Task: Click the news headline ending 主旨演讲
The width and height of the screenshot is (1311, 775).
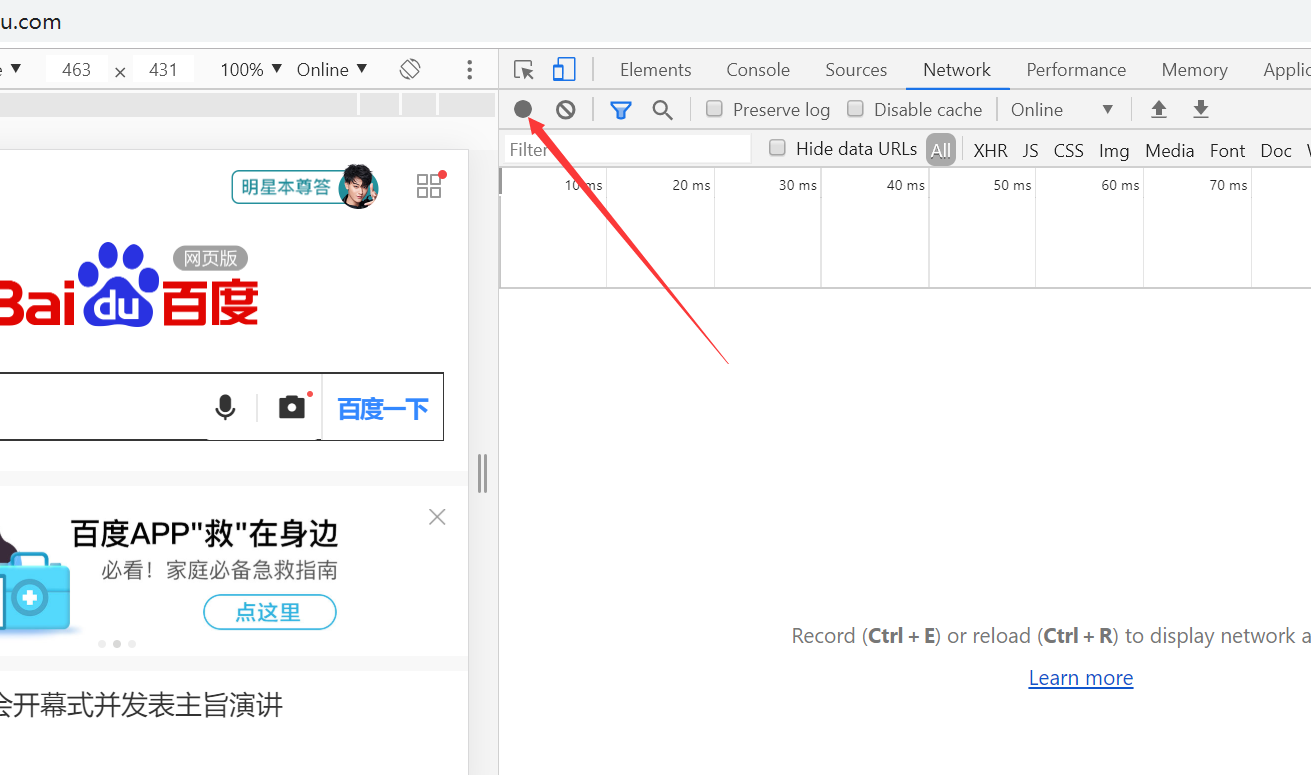Action: pyautogui.click(x=140, y=705)
